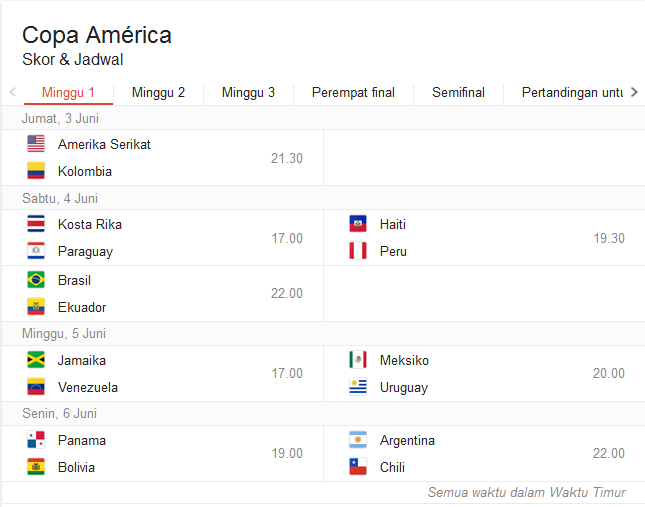This screenshot has height=507, width=645.
Task: Click the Brazil flag icon
Action: (x=36, y=280)
